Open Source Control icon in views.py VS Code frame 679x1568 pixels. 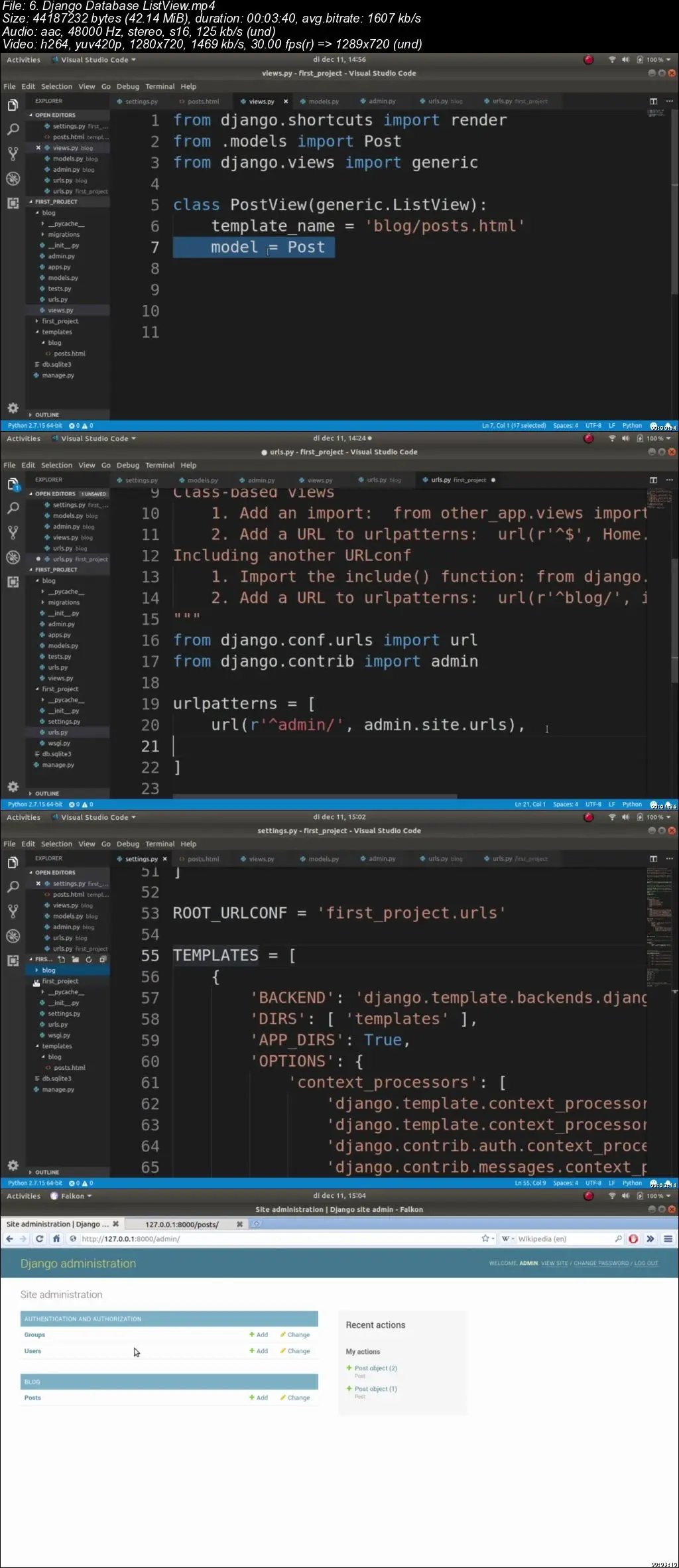pos(13,154)
